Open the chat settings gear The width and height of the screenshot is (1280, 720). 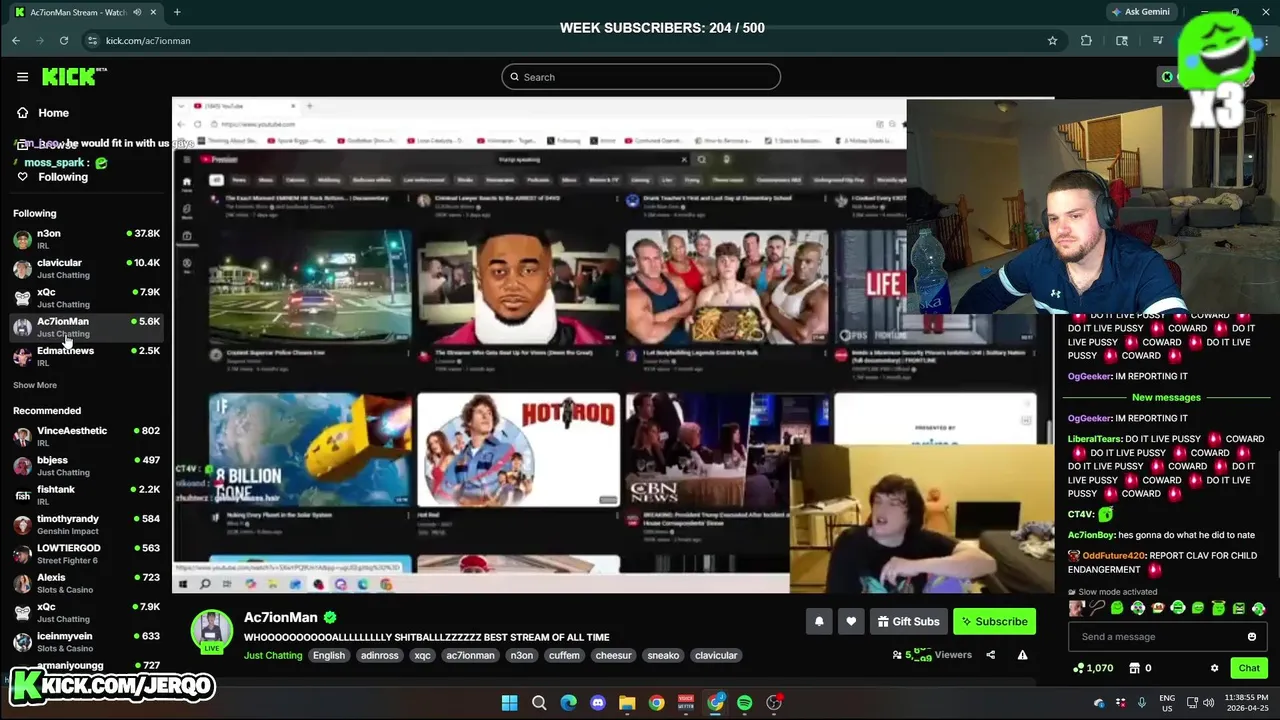point(1214,668)
